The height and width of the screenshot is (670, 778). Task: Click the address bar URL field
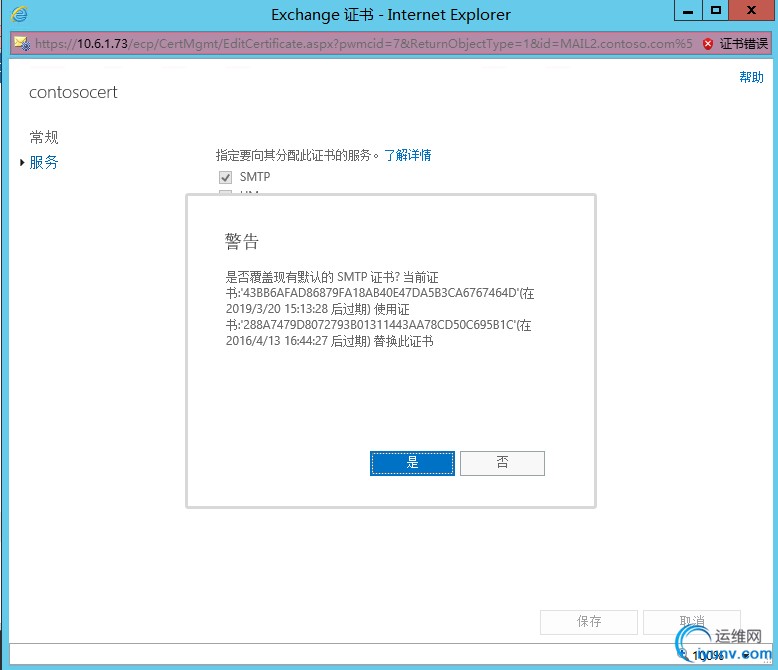pyautogui.click(x=363, y=44)
